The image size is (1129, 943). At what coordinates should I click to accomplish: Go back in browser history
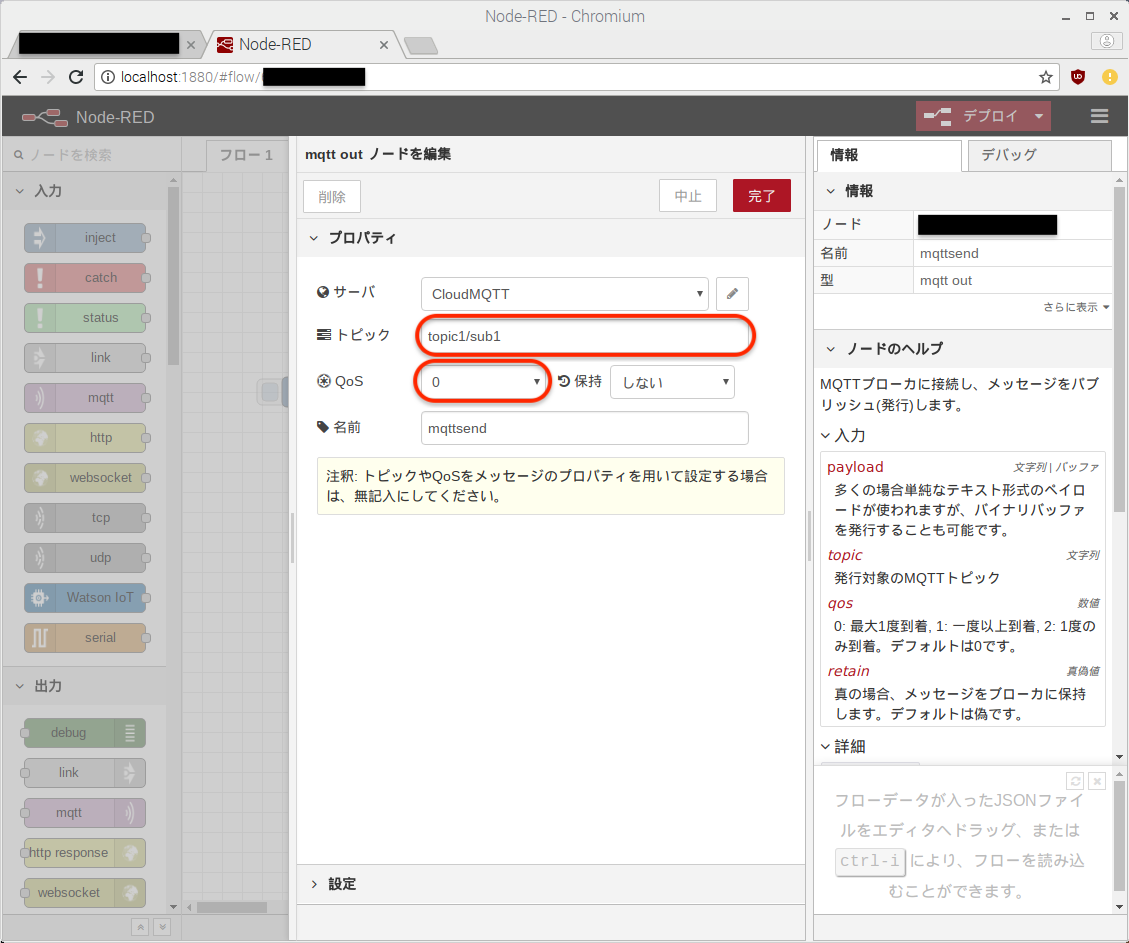point(20,77)
